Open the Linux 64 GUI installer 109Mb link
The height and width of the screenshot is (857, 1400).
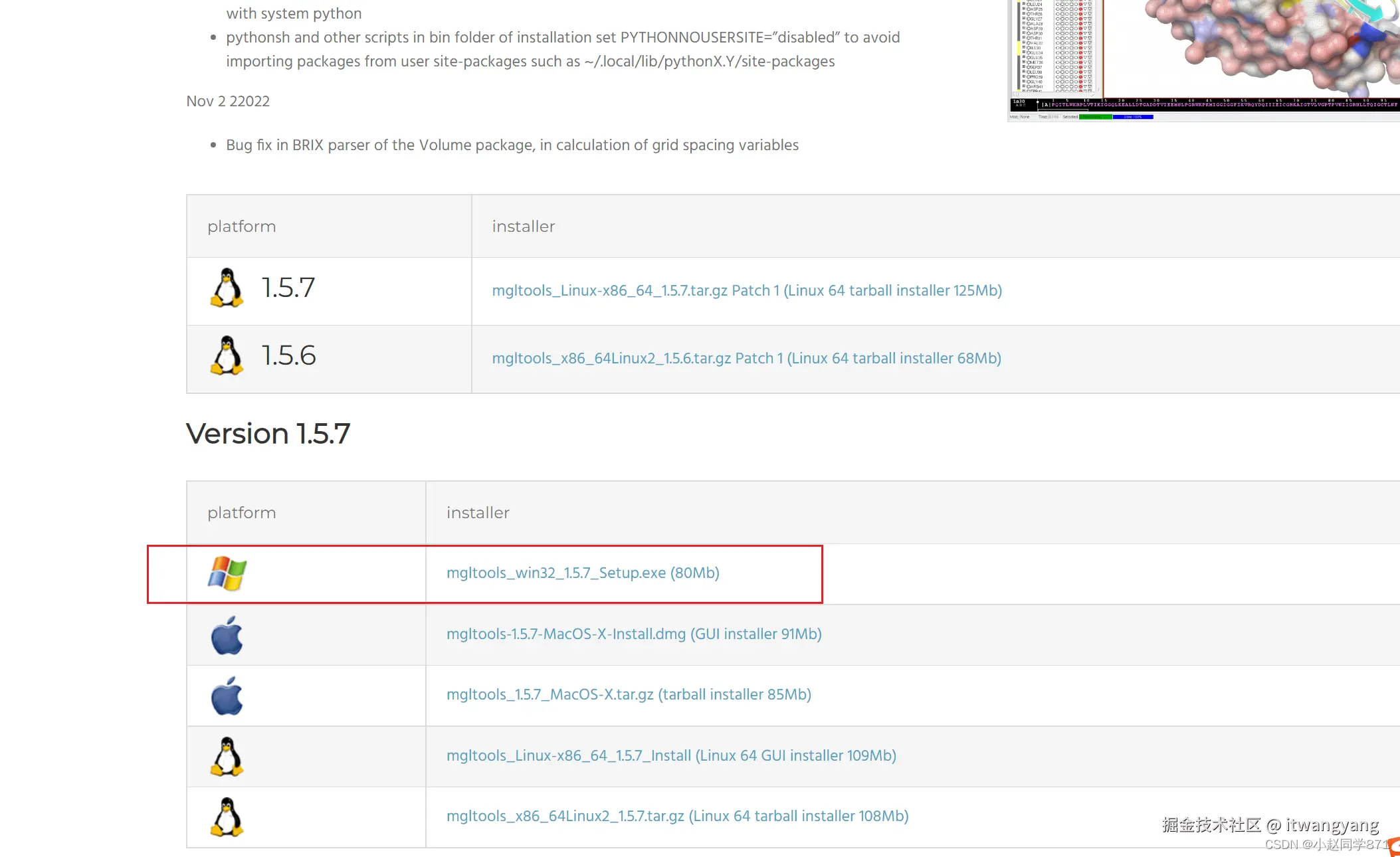tap(671, 755)
